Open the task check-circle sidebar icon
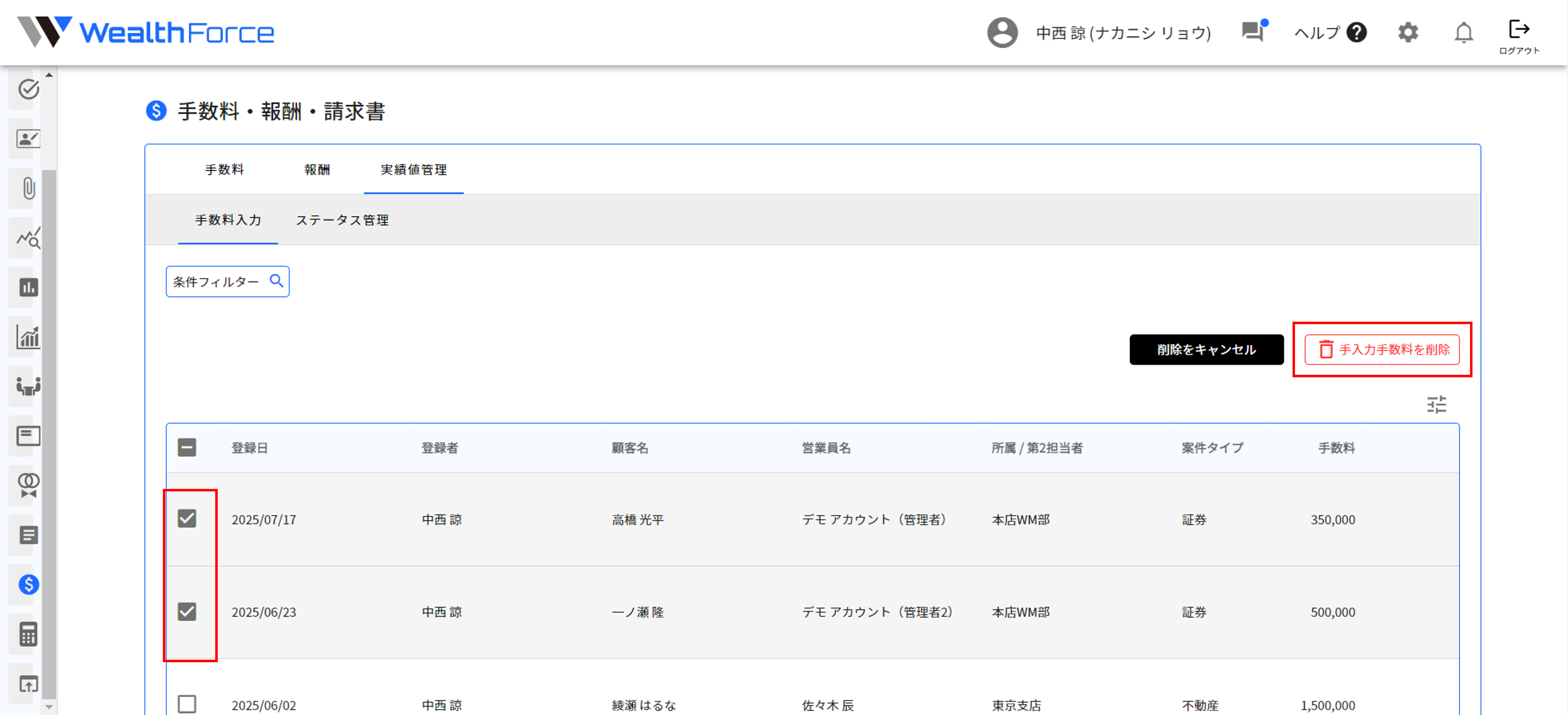The image size is (1568, 715). tap(28, 89)
